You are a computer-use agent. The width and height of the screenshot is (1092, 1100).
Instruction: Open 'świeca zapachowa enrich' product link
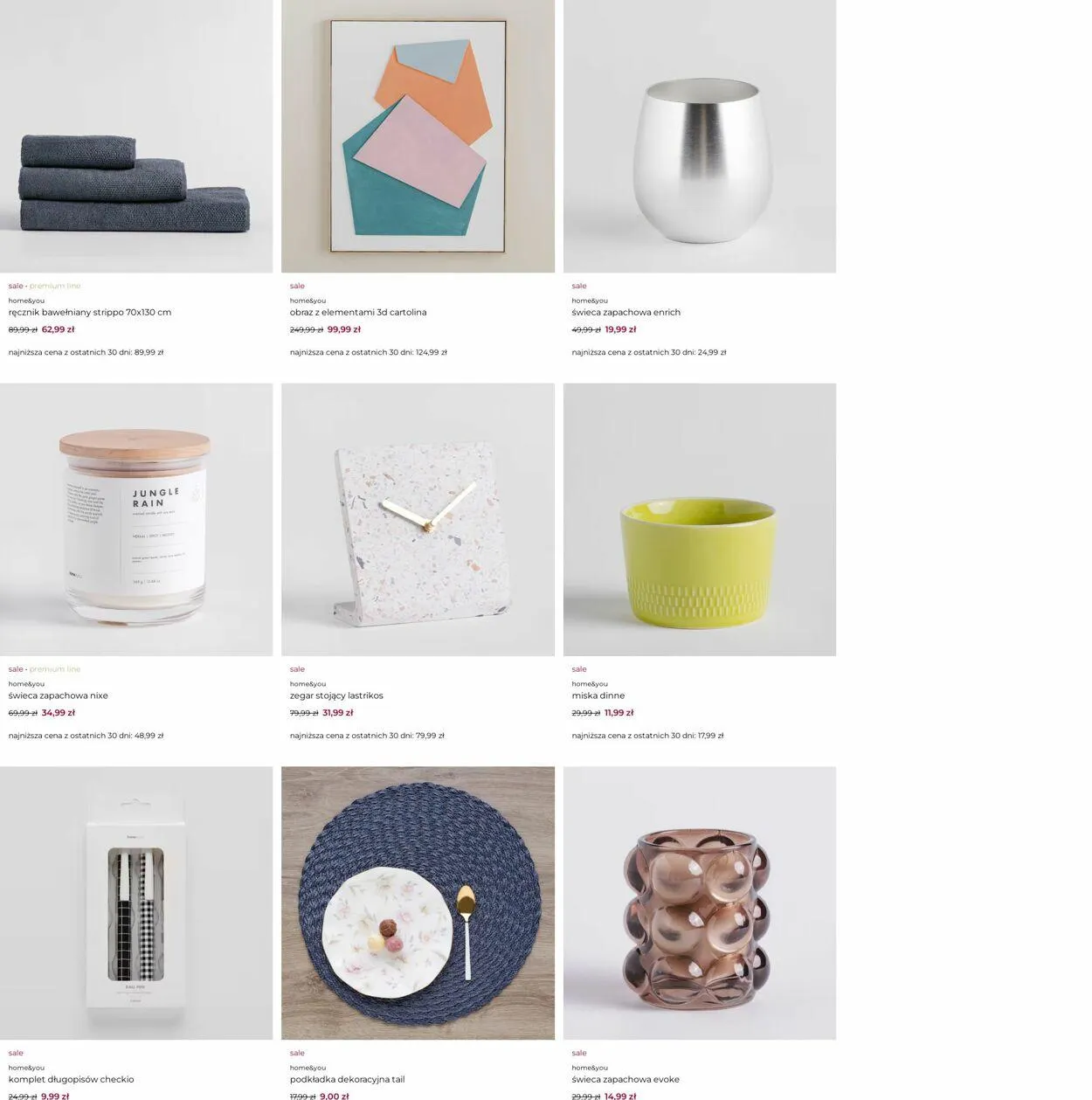(x=625, y=312)
